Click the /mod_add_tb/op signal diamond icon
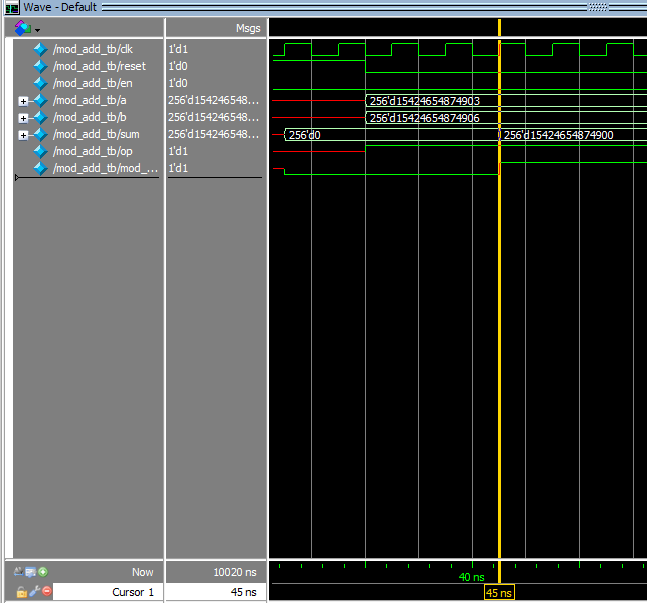The height and width of the screenshot is (603, 647). coord(40,151)
